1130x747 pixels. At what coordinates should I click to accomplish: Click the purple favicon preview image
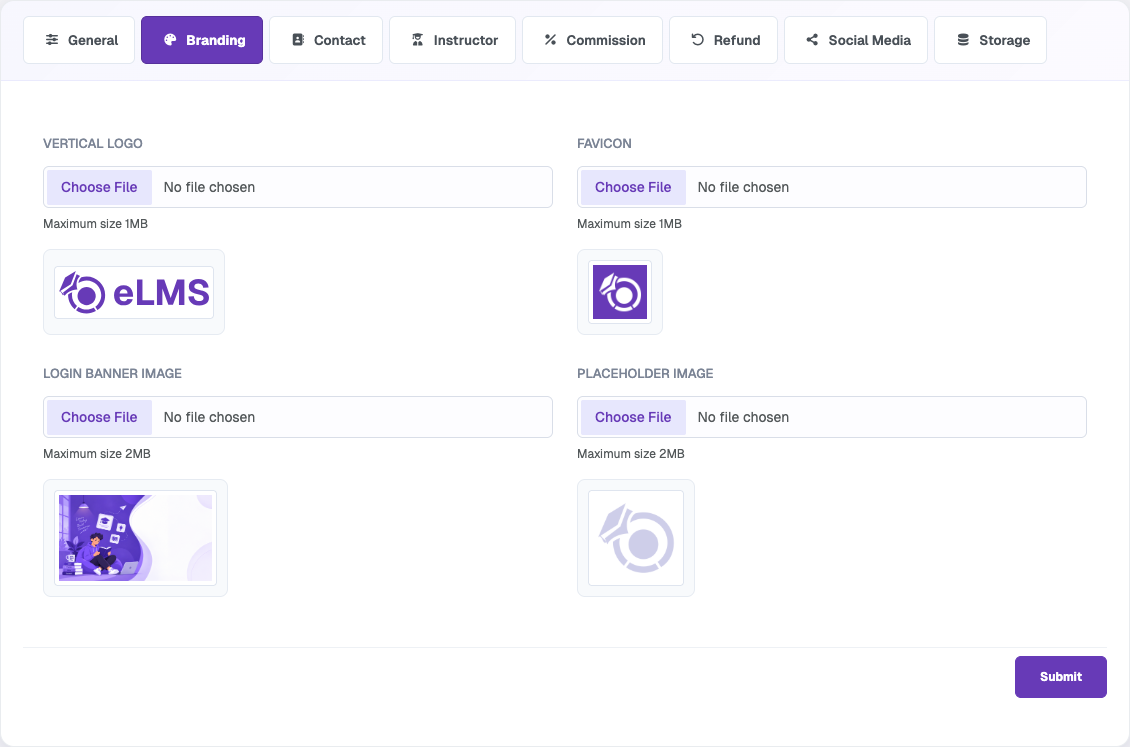[x=620, y=292]
